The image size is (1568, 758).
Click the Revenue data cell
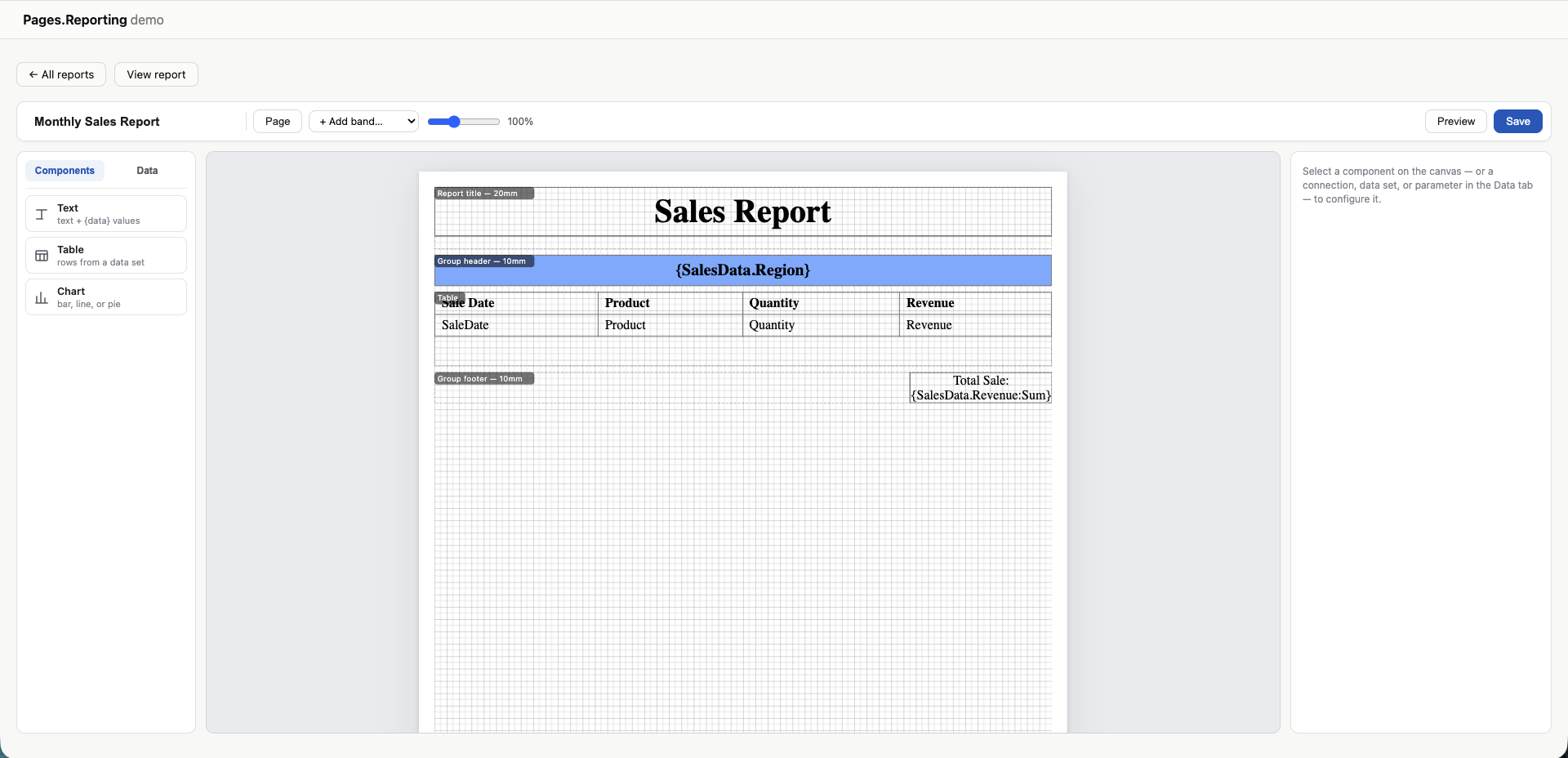coord(975,325)
